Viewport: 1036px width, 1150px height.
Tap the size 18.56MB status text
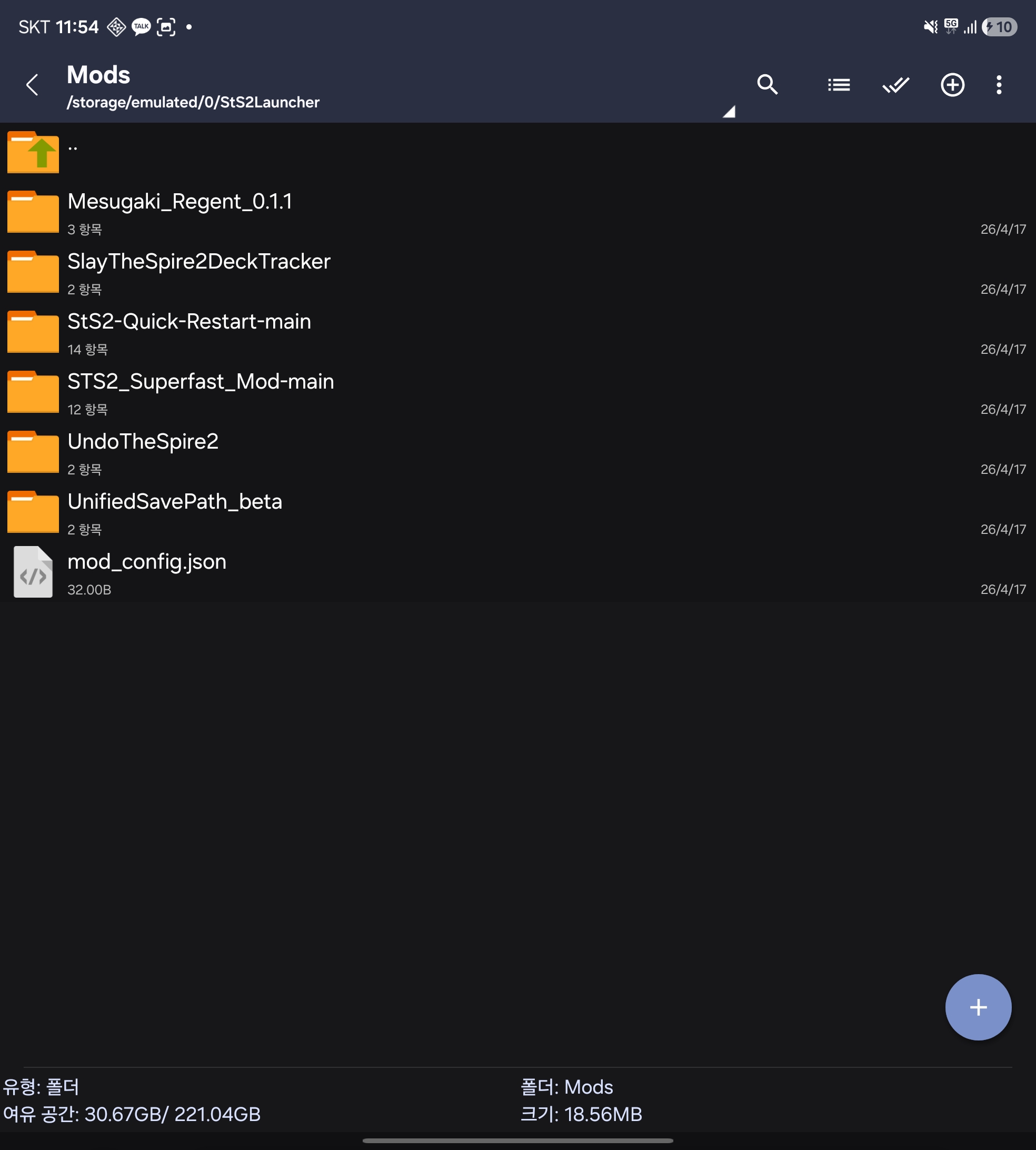(581, 1114)
